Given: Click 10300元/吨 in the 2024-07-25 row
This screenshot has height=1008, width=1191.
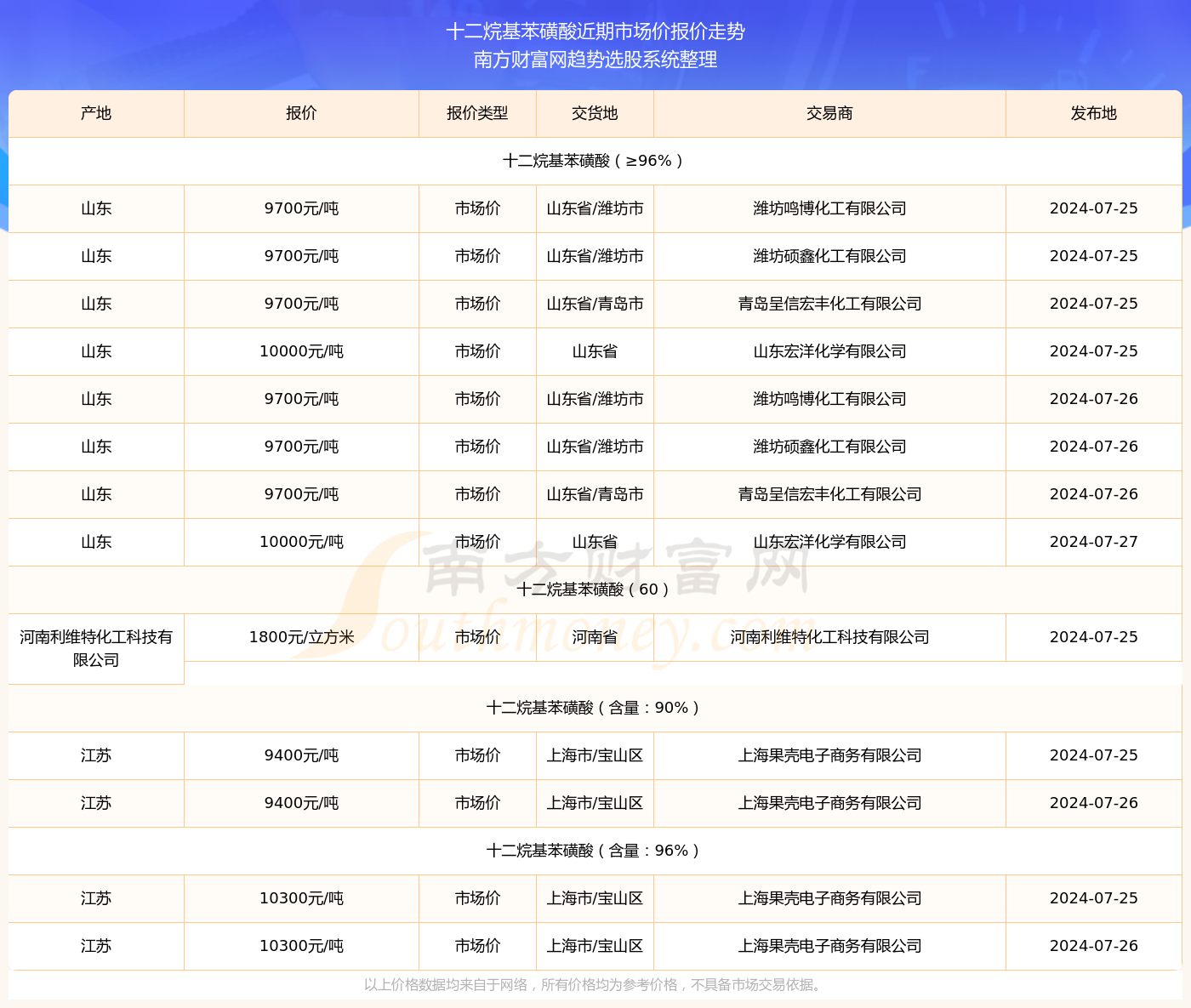Looking at the screenshot, I should coord(301,898).
